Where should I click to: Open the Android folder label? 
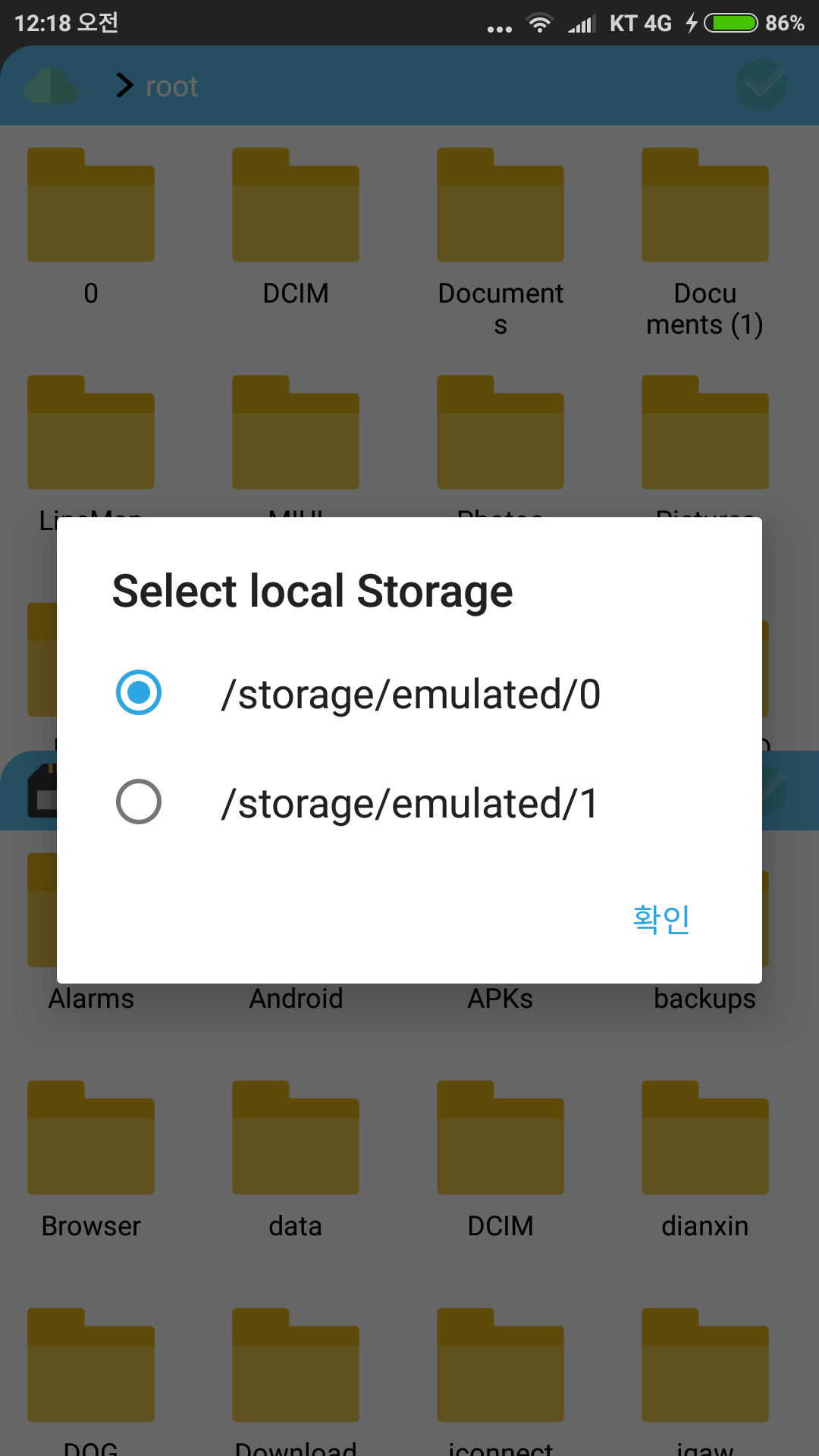point(296,999)
